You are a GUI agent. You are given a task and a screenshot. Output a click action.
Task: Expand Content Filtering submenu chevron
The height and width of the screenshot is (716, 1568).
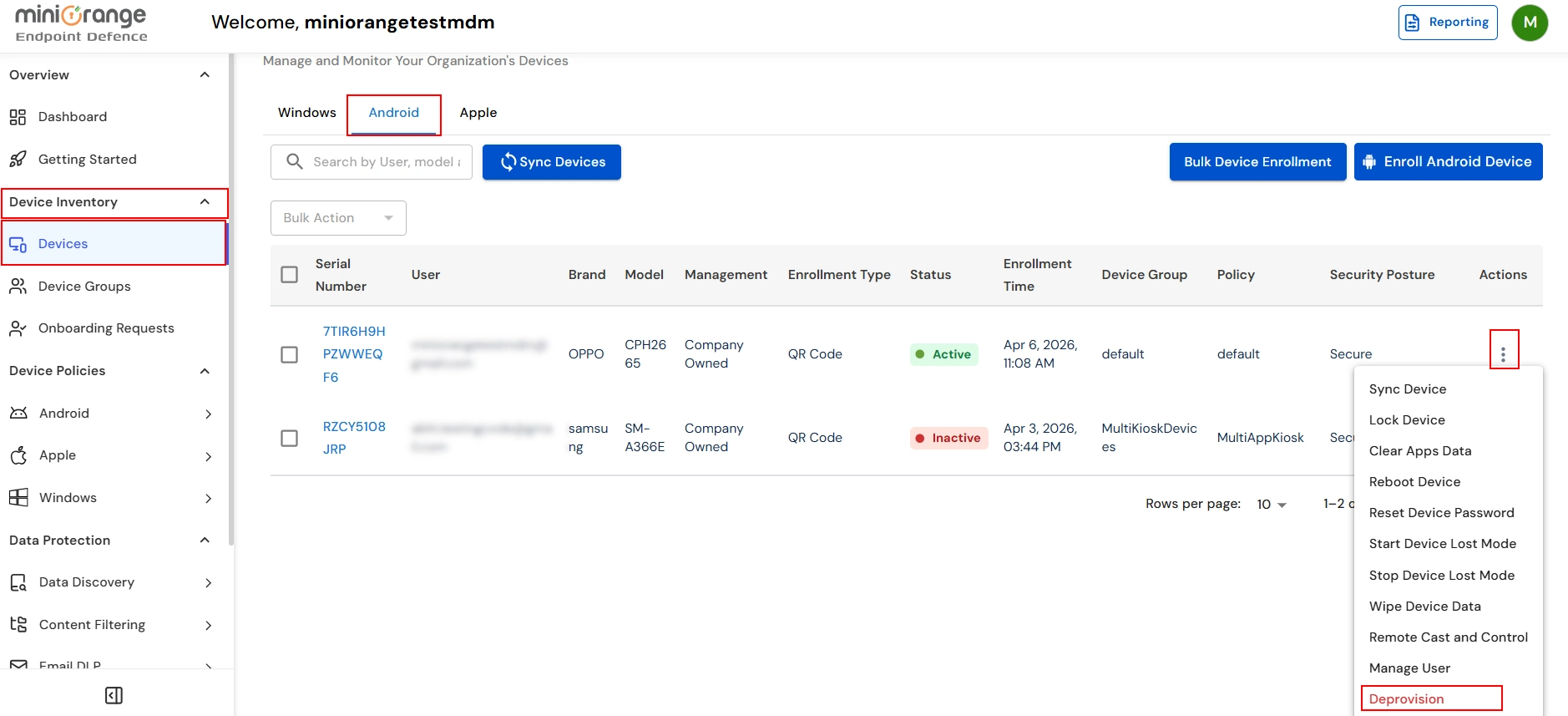pos(208,625)
